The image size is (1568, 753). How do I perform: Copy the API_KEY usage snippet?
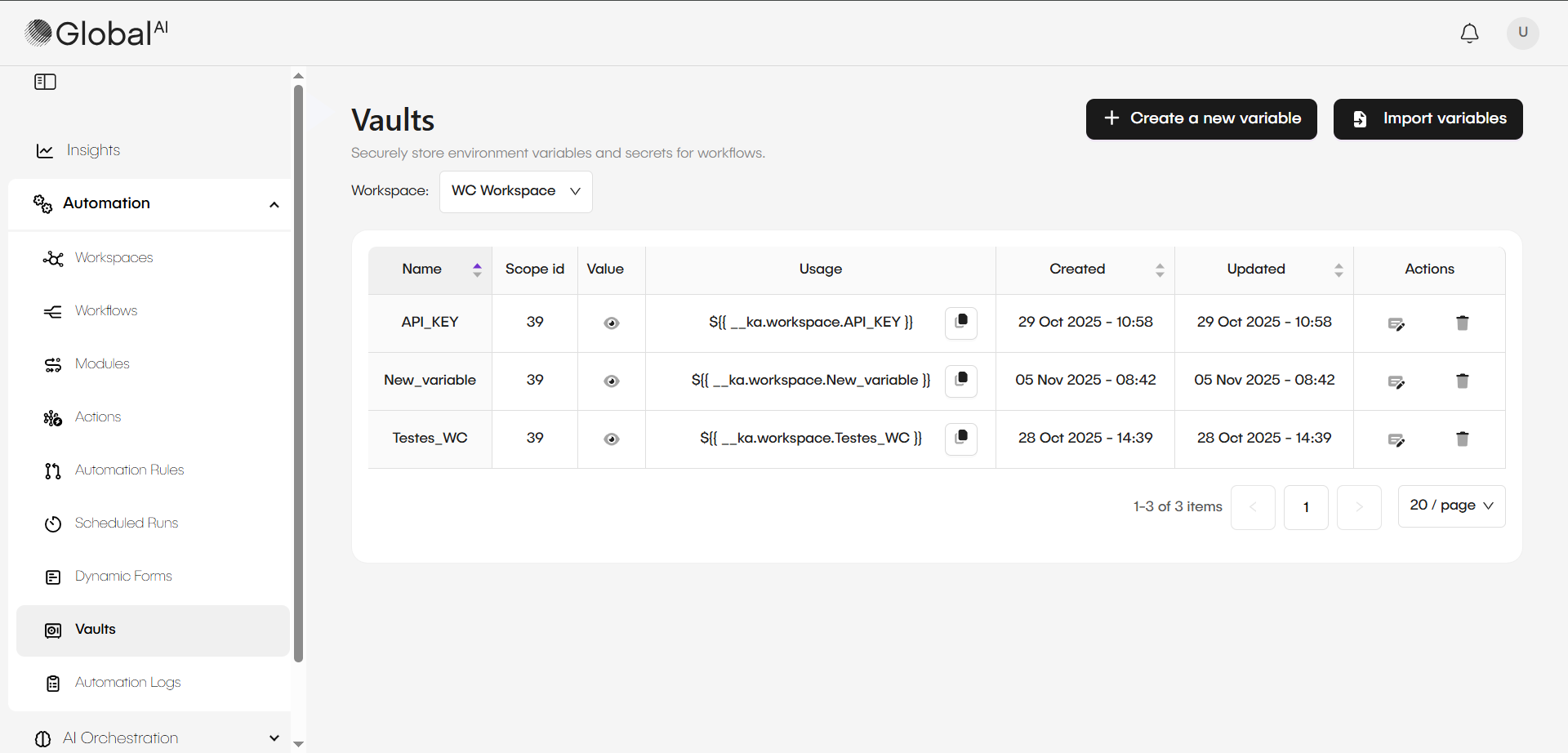point(960,323)
